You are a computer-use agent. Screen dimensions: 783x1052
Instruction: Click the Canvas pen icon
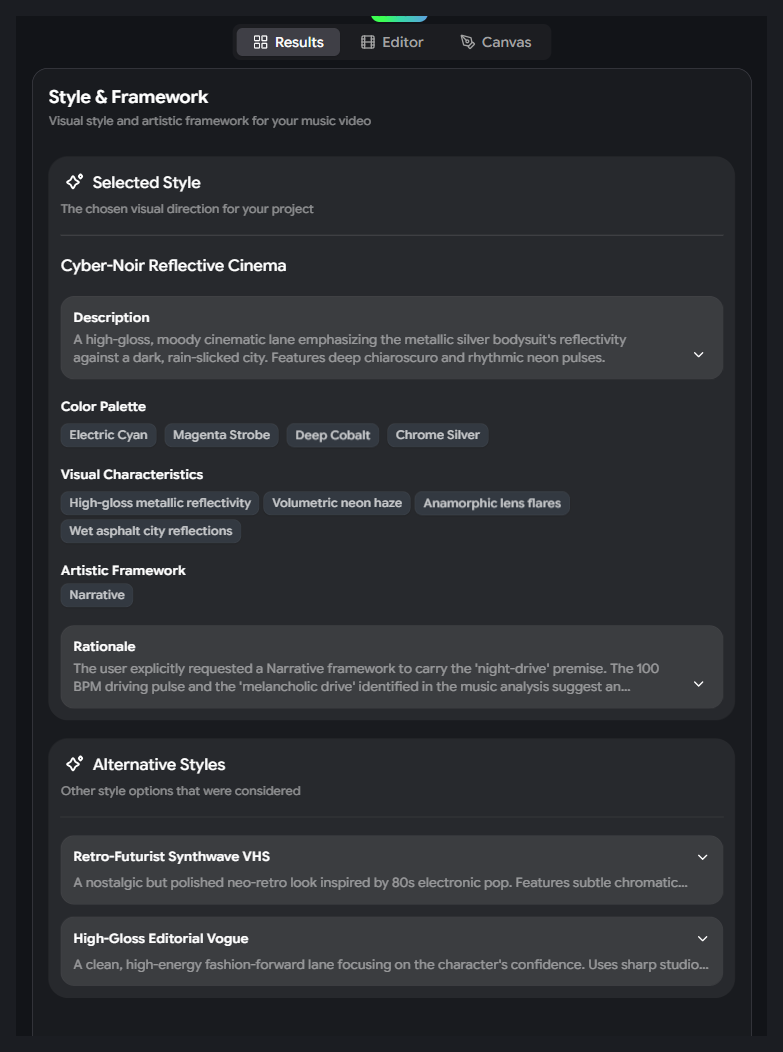pos(467,42)
